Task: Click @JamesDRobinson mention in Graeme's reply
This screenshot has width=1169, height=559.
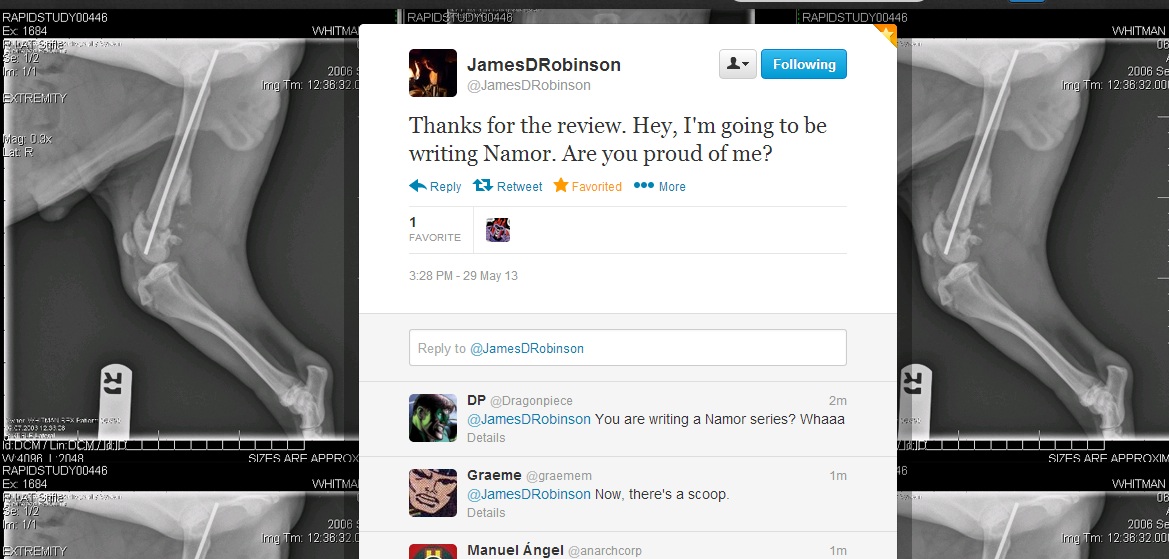Action: [x=529, y=494]
